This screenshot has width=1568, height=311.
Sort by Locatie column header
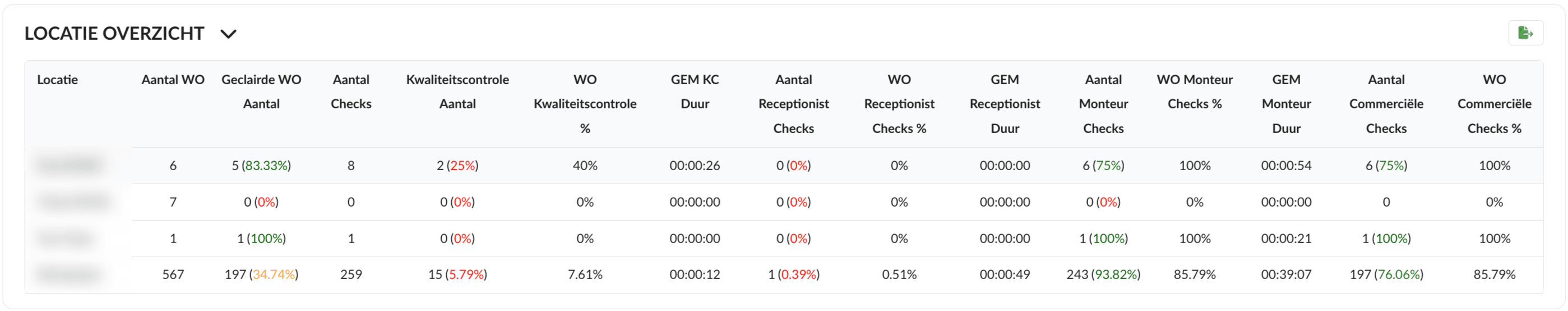pyautogui.click(x=57, y=80)
